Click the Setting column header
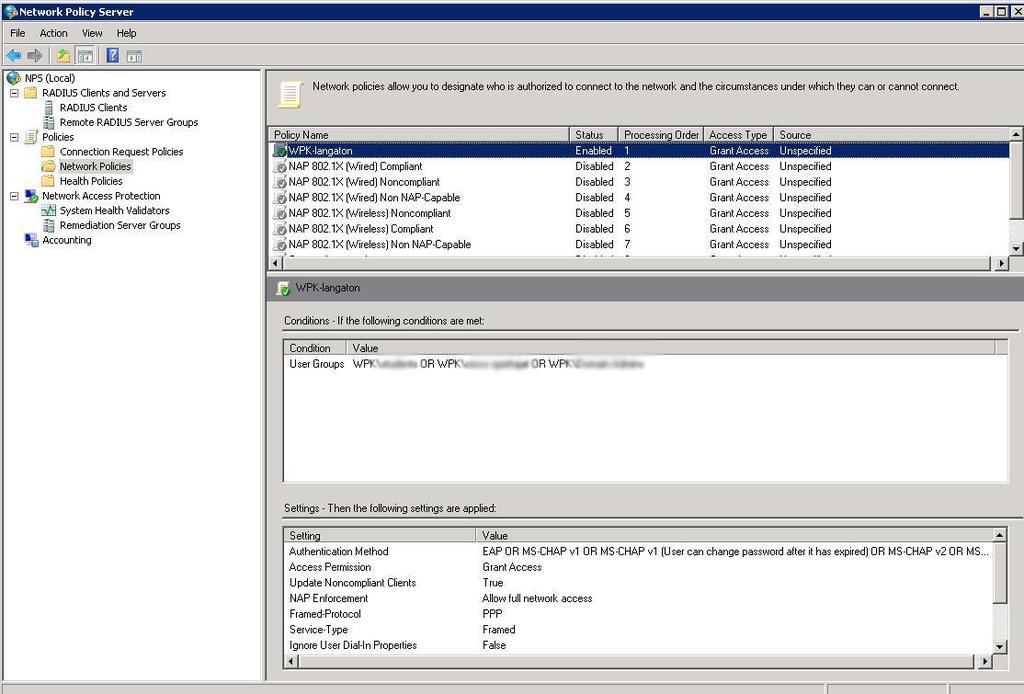Screen dimensions: 1024x694 [x=380, y=535]
